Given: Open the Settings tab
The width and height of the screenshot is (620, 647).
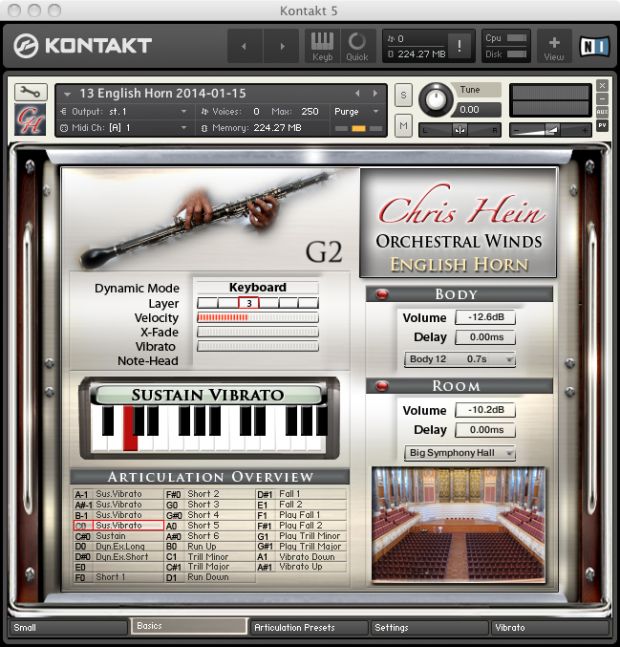Looking at the screenshot, I should [x=429, y=628].
